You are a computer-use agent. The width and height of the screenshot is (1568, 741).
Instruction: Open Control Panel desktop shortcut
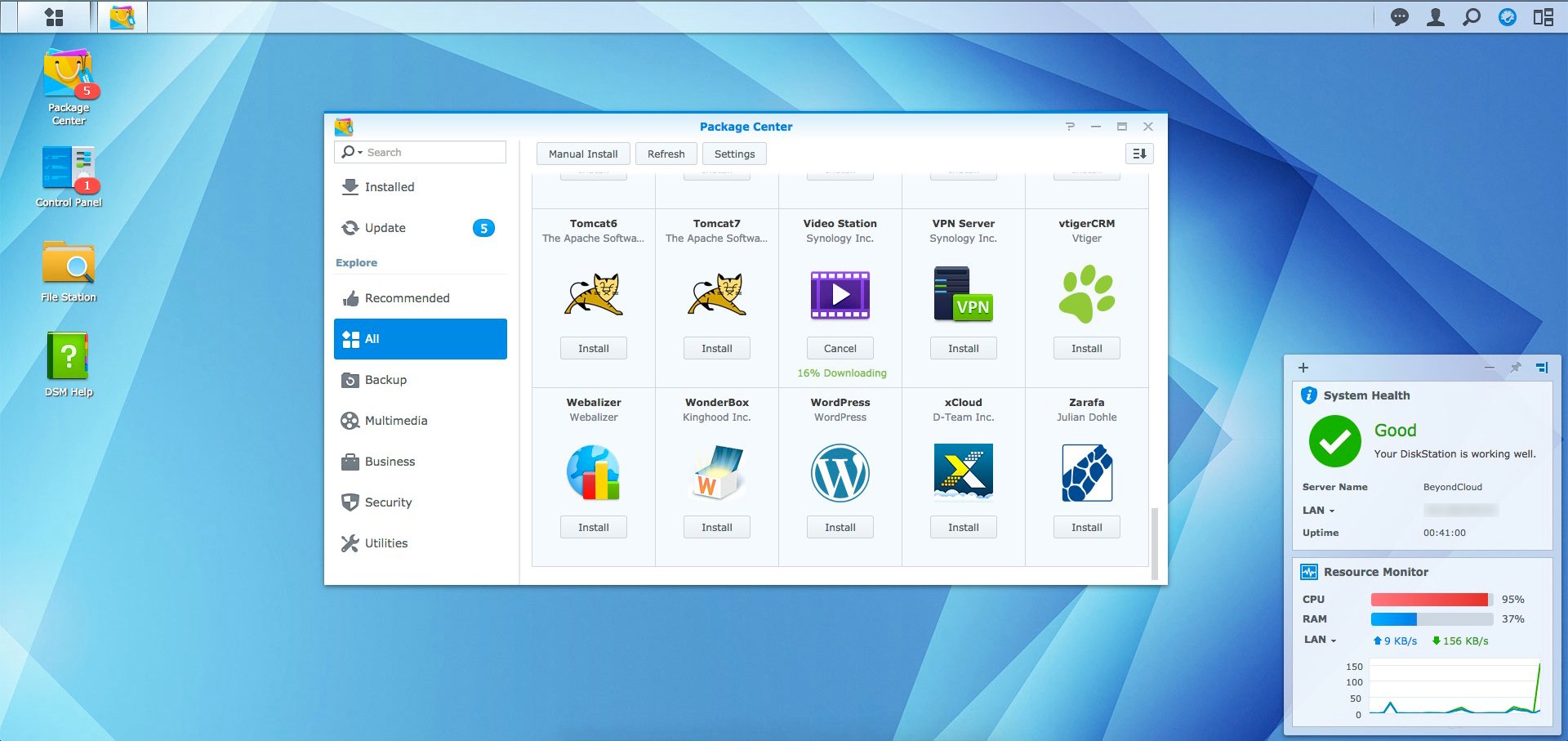[x=69, y=177]
